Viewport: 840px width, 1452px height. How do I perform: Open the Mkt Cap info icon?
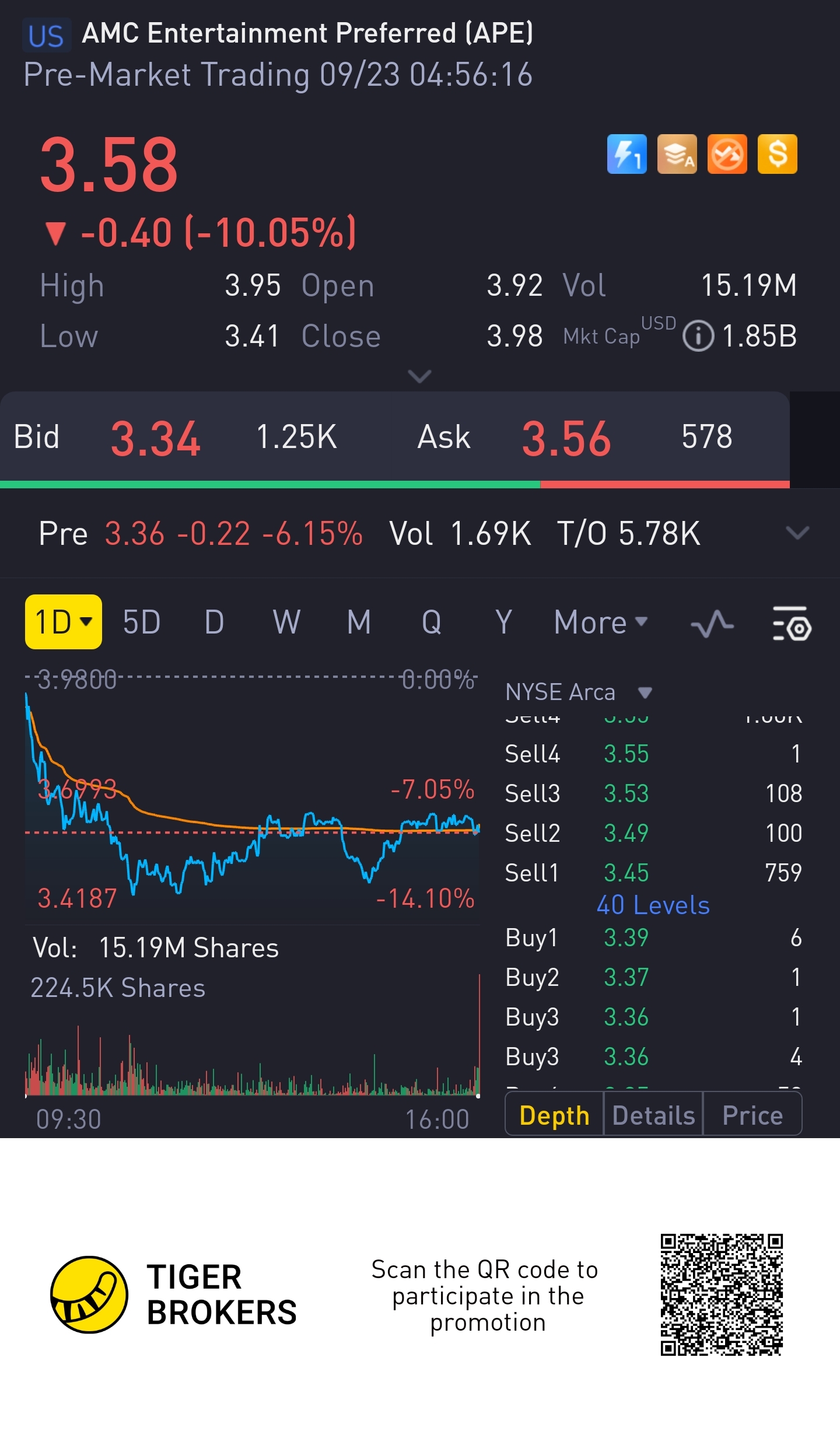(698, 337)
